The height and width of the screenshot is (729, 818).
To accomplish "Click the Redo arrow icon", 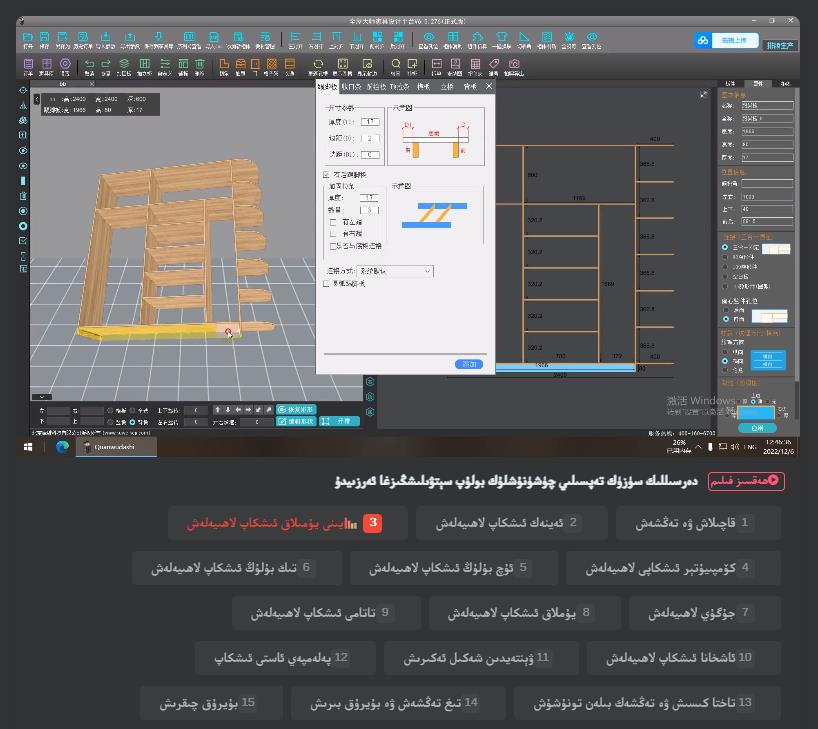I will click(106, 64).
